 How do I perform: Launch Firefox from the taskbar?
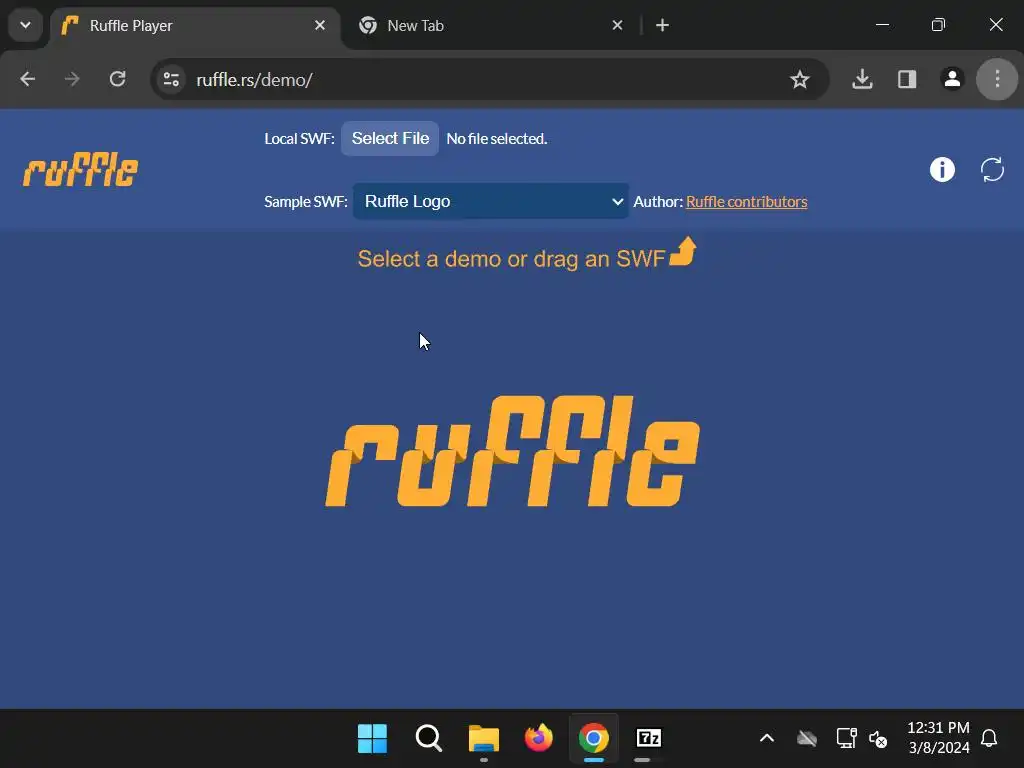tap(539, 739)
